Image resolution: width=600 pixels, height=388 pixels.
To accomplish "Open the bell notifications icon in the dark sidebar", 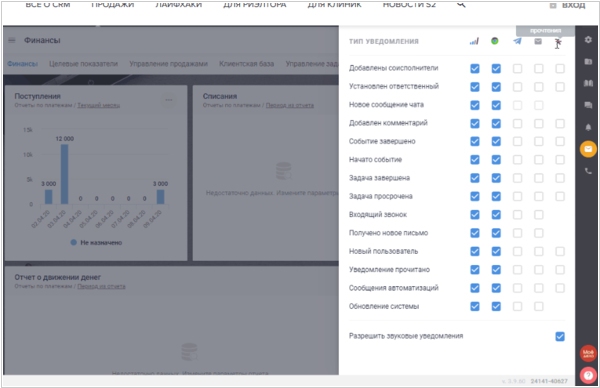I will [588, 127].
